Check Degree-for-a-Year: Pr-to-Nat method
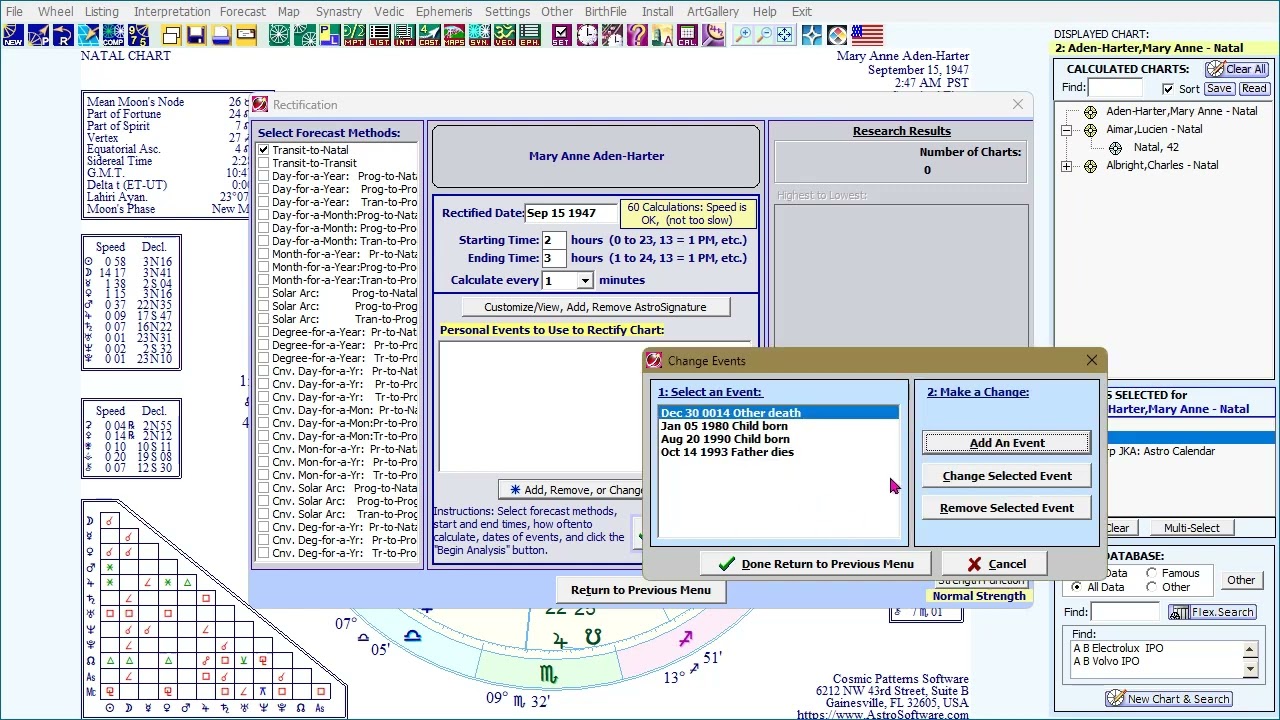 (x=264, y=332)
